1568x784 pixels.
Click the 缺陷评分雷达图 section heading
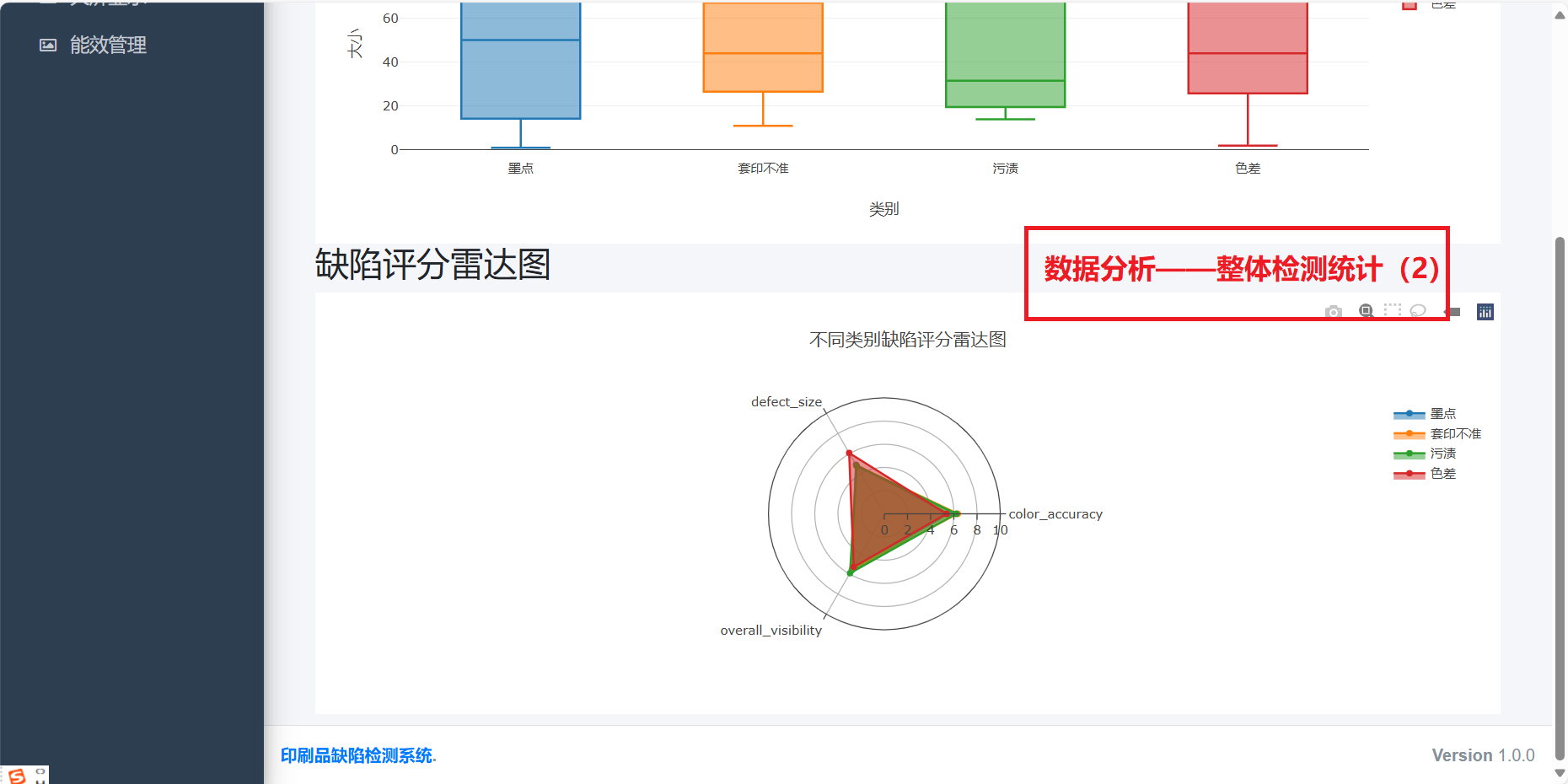pyautogui.click(x=432, y=265)
